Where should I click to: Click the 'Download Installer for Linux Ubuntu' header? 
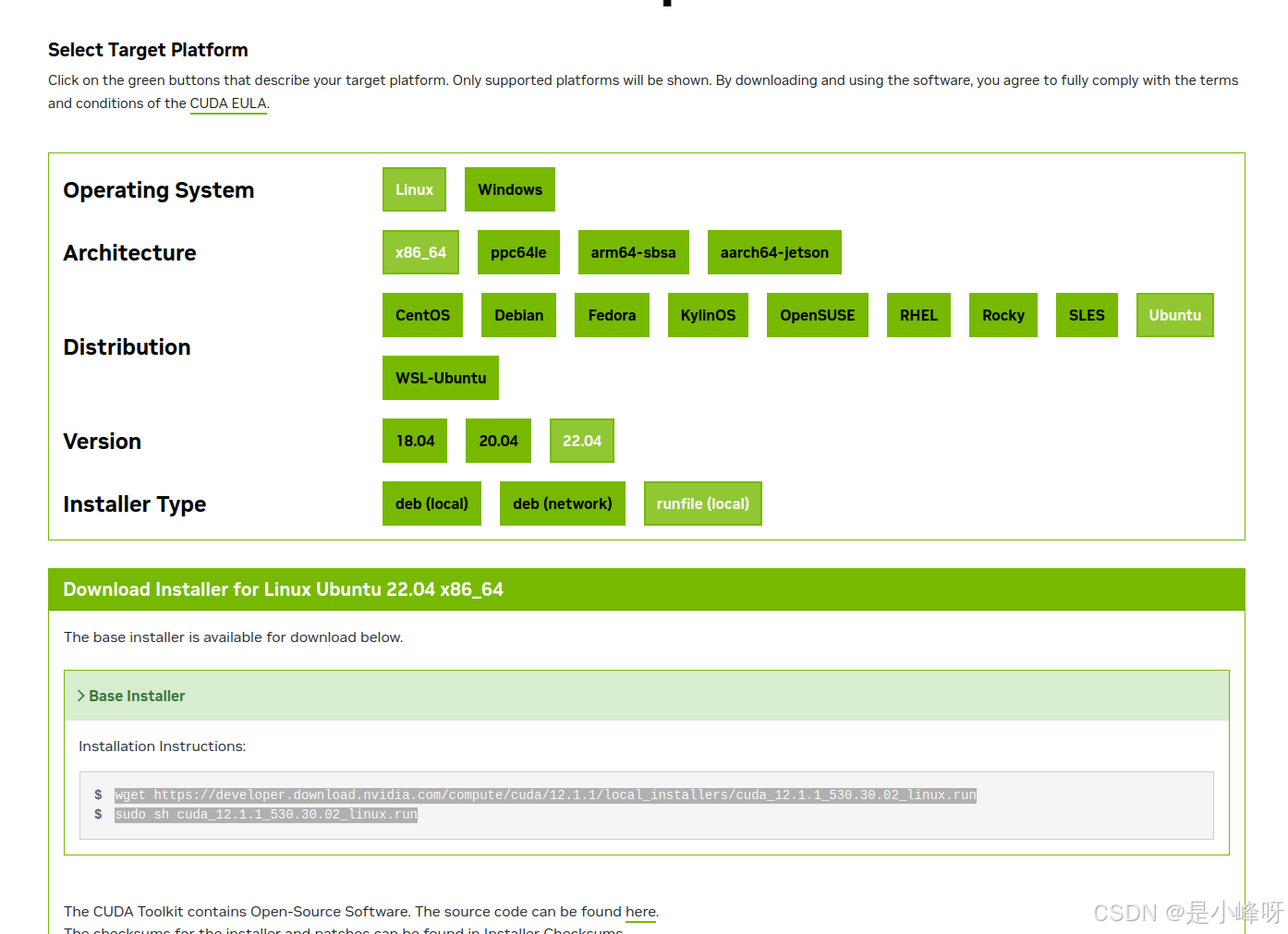(x=283, y=589)
